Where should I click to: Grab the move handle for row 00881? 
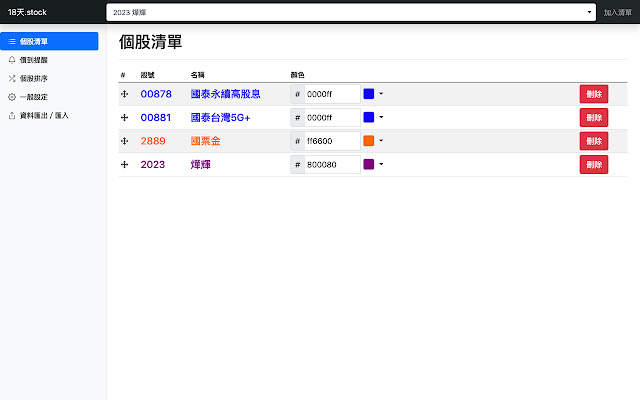click(x=124, y=118)
